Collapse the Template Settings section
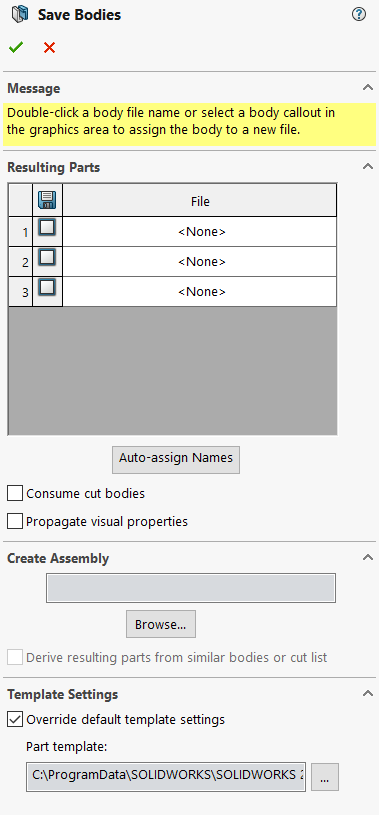 (368, 694)
